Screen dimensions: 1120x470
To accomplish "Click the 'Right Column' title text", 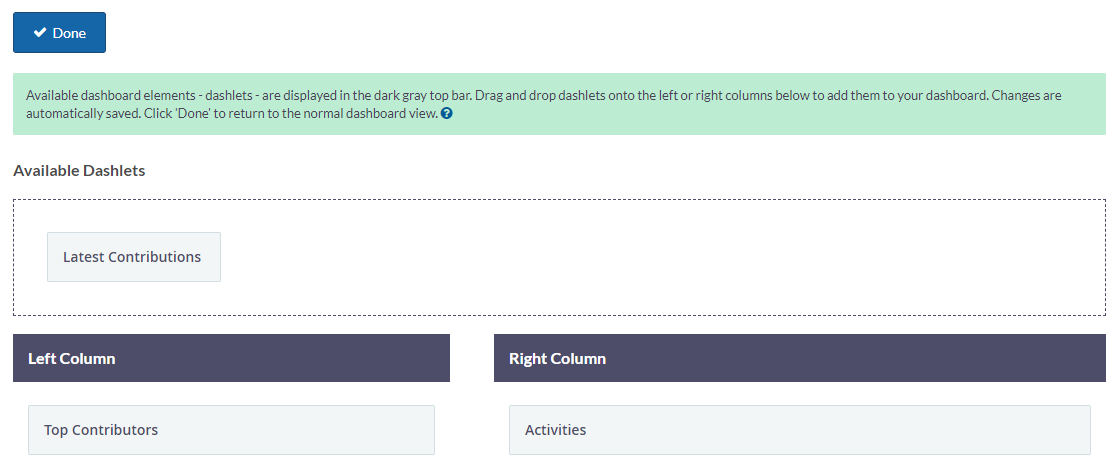I will click(557, 359).
